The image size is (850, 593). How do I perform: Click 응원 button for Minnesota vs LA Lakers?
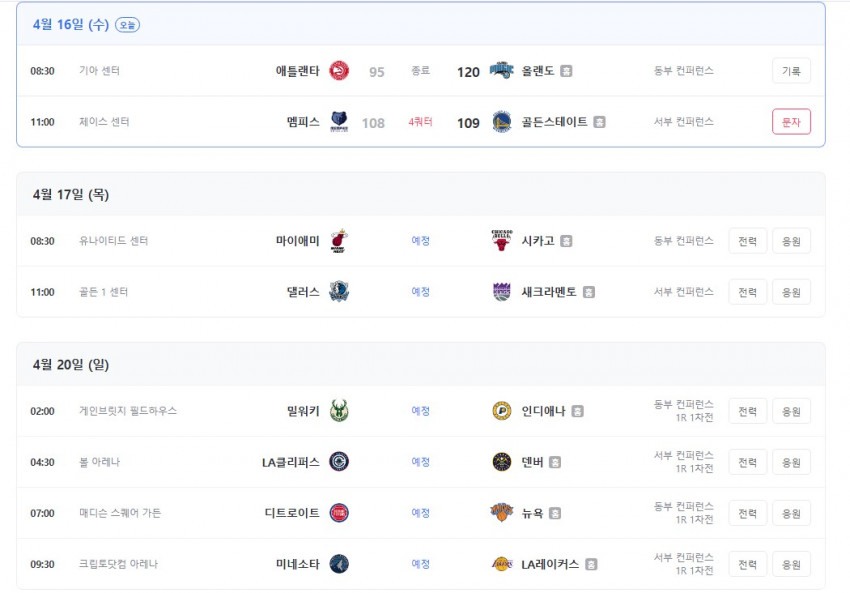pyautogui.click(x=791, y=564)
